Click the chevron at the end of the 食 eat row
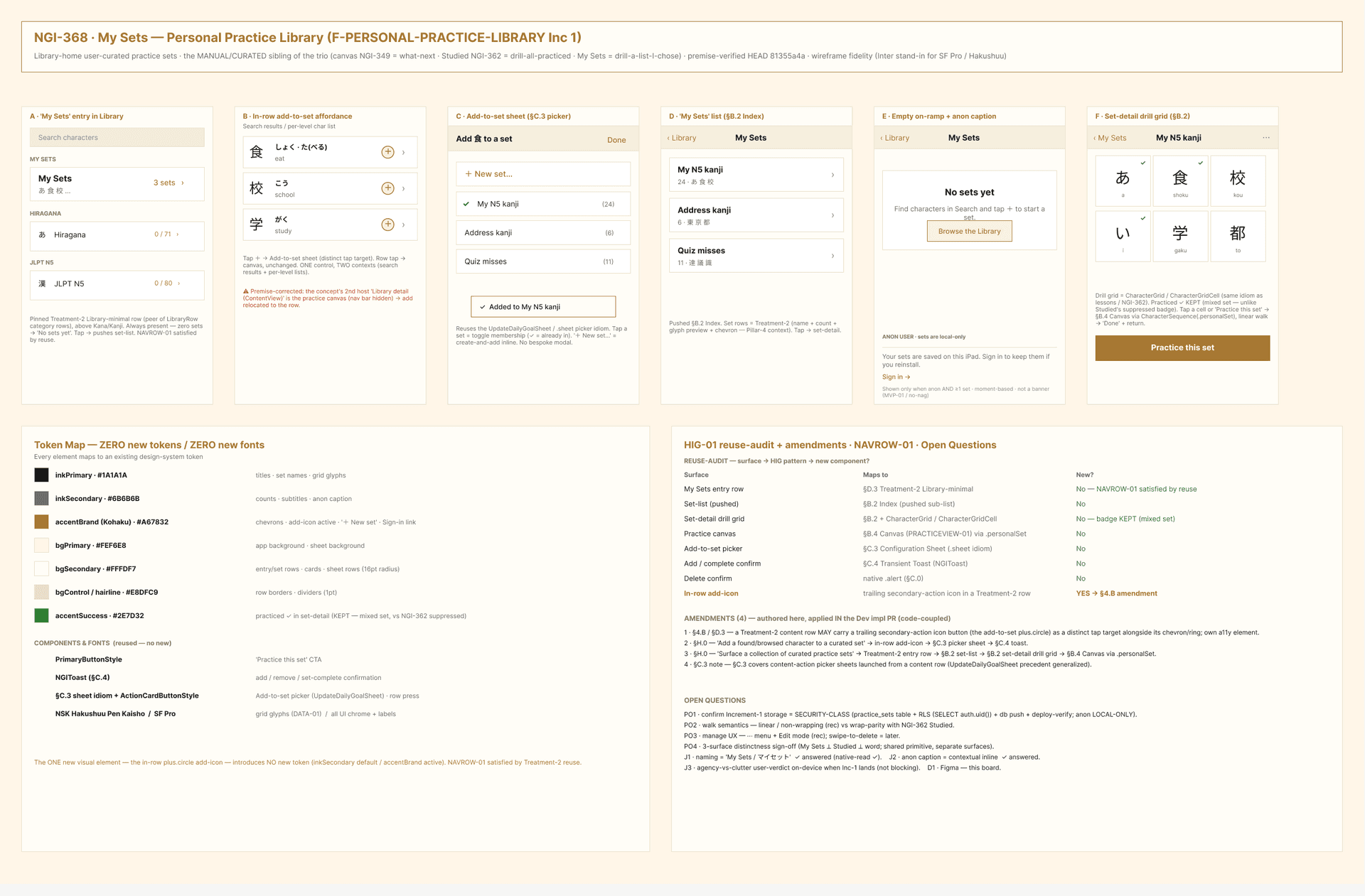1365x896 pixels. click(404, 152)
